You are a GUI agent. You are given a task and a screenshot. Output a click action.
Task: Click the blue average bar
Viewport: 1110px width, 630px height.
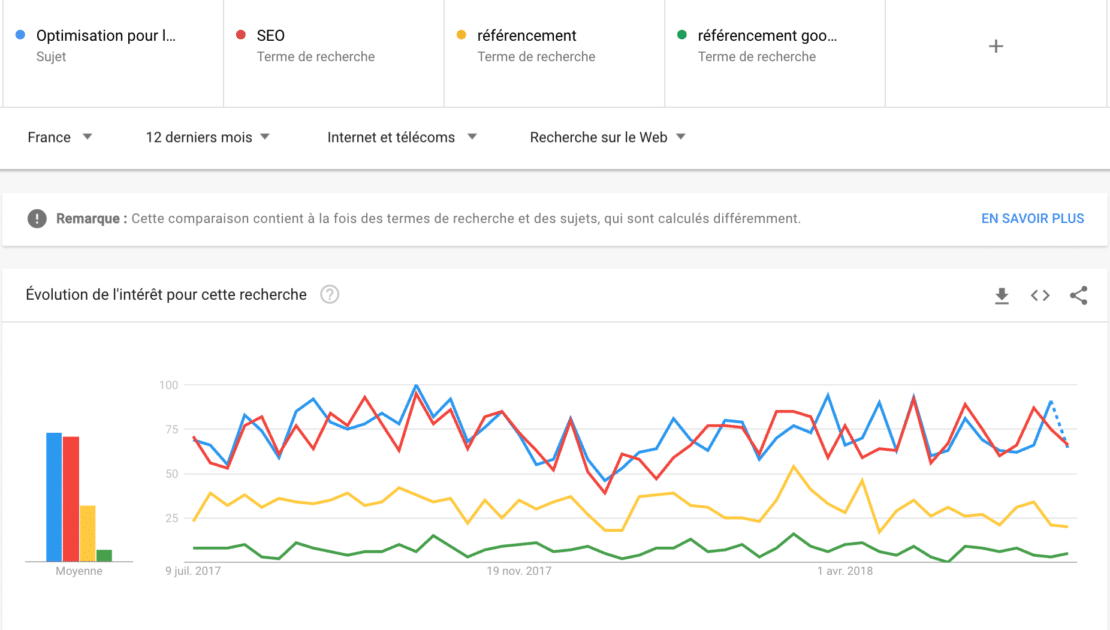(x=54, y=497)
